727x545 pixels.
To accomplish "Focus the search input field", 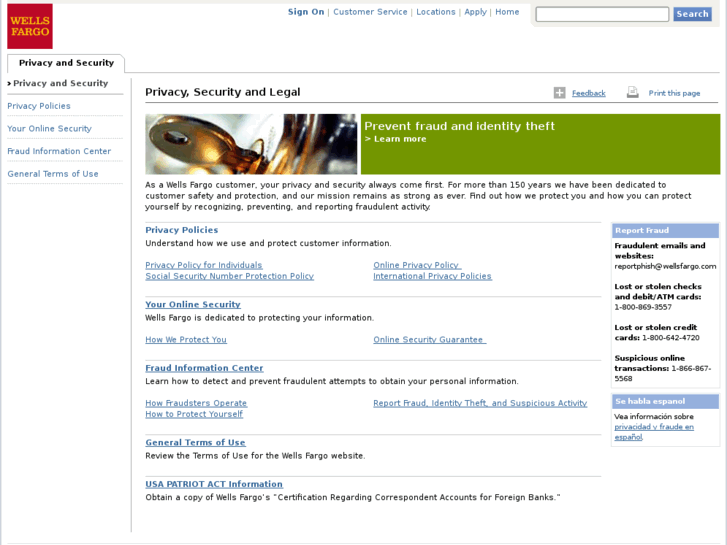I will tap(602, 14).
